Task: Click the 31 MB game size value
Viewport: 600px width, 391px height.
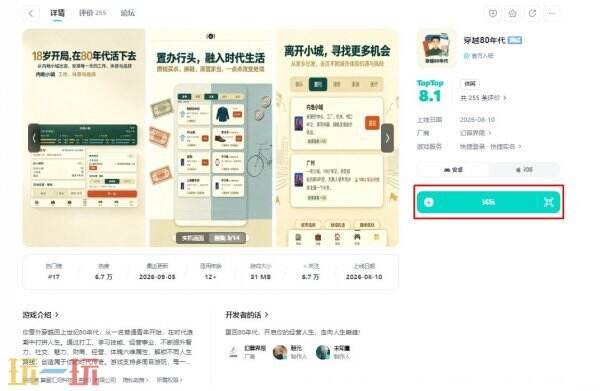Action: [x=261, y=277]
